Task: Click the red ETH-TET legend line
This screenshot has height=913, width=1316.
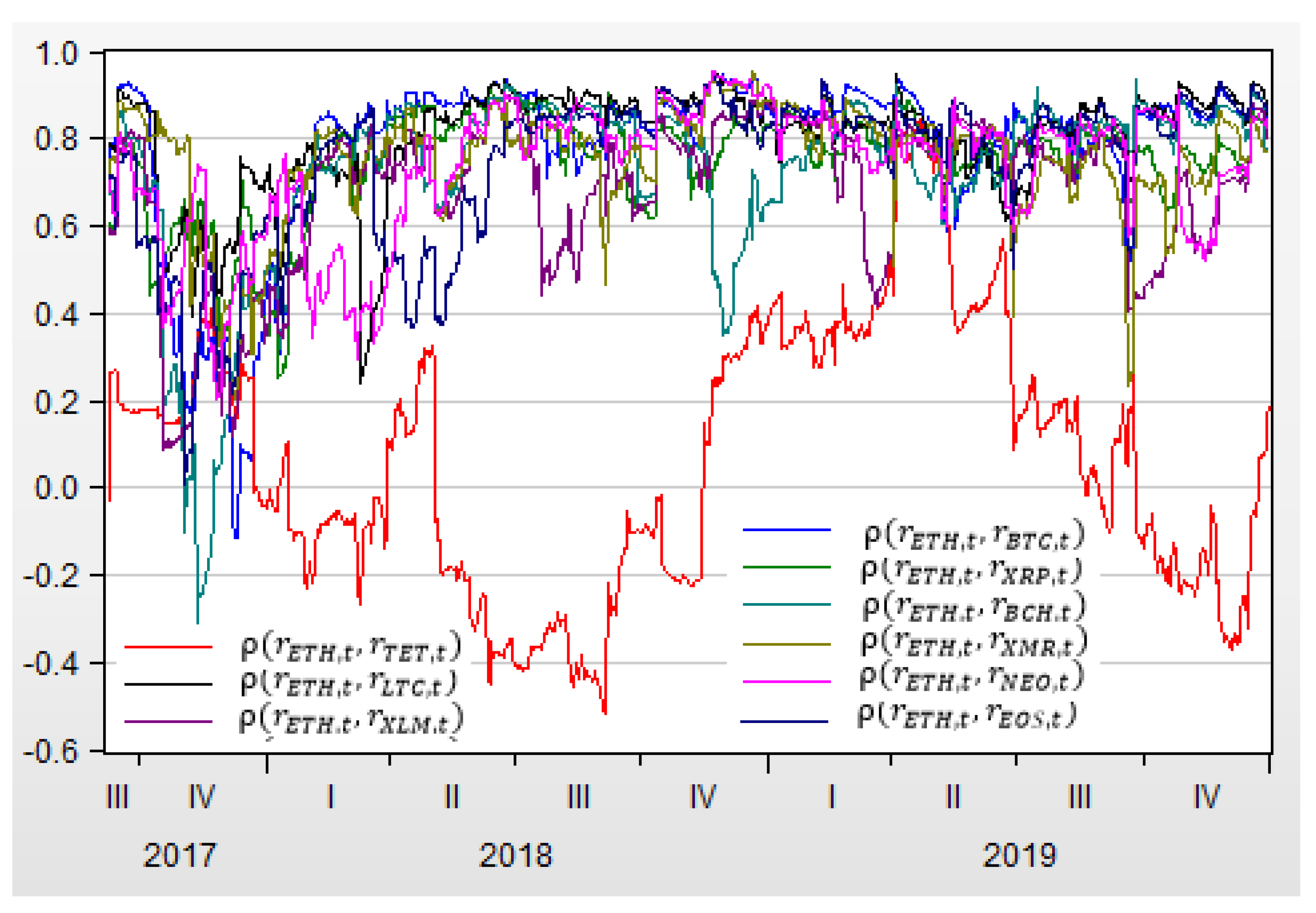Action: [x=168, y=647]
